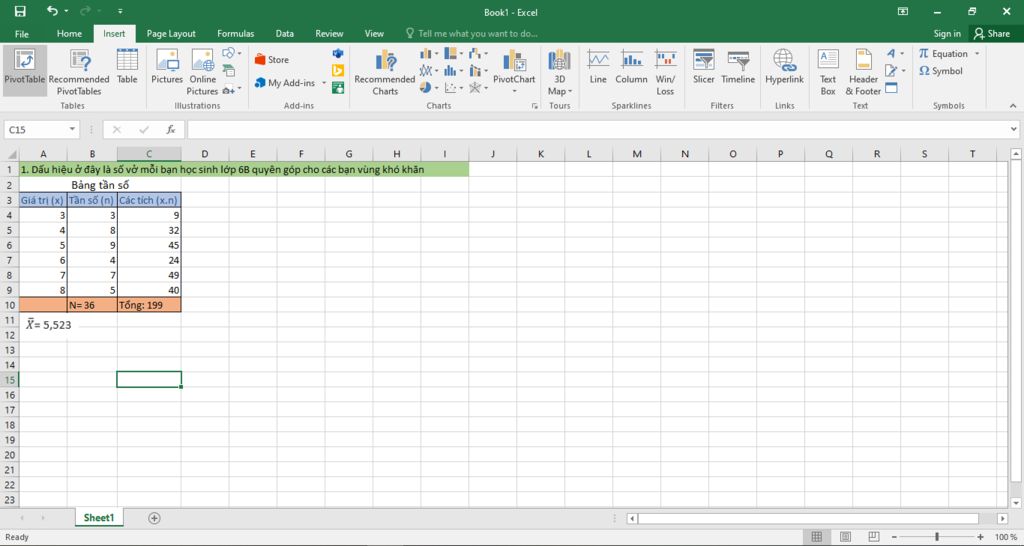This screenshot has height=546, width=1024.
Task: Open the 3D Map dropdown
Action: 560,72
